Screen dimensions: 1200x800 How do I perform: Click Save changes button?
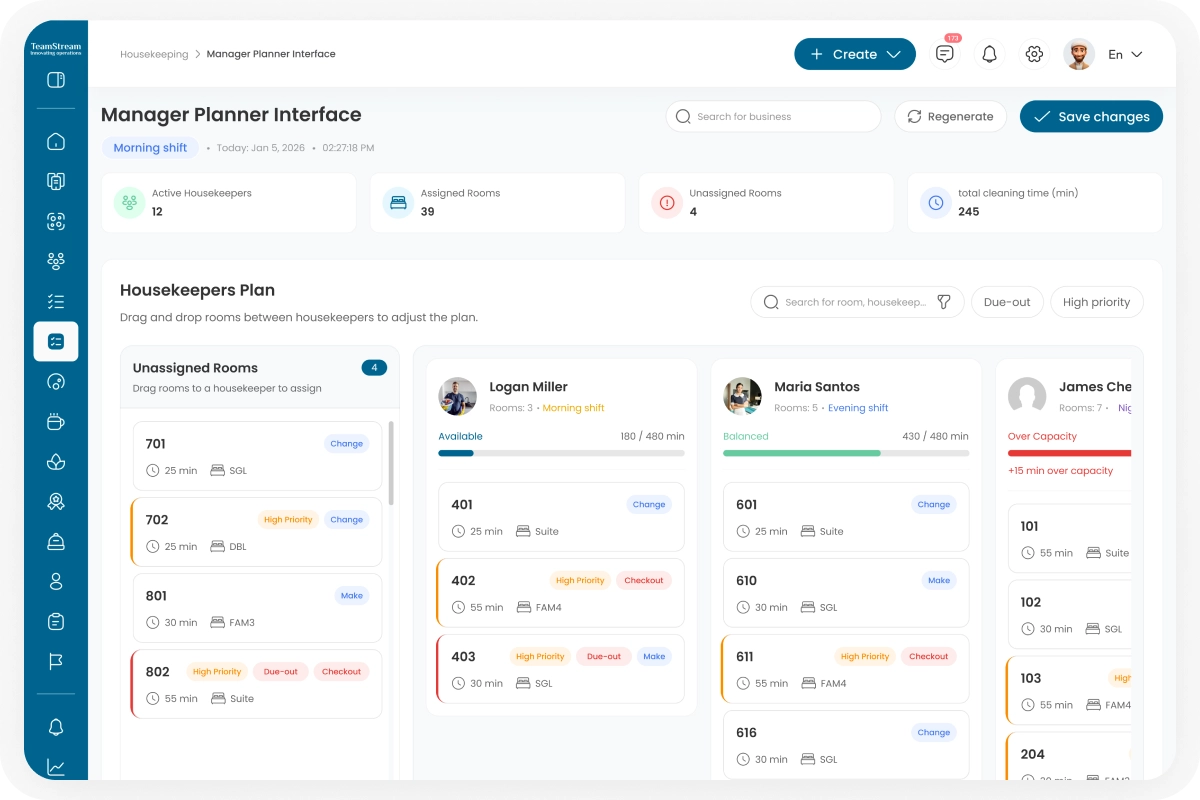coord(1091,116)
